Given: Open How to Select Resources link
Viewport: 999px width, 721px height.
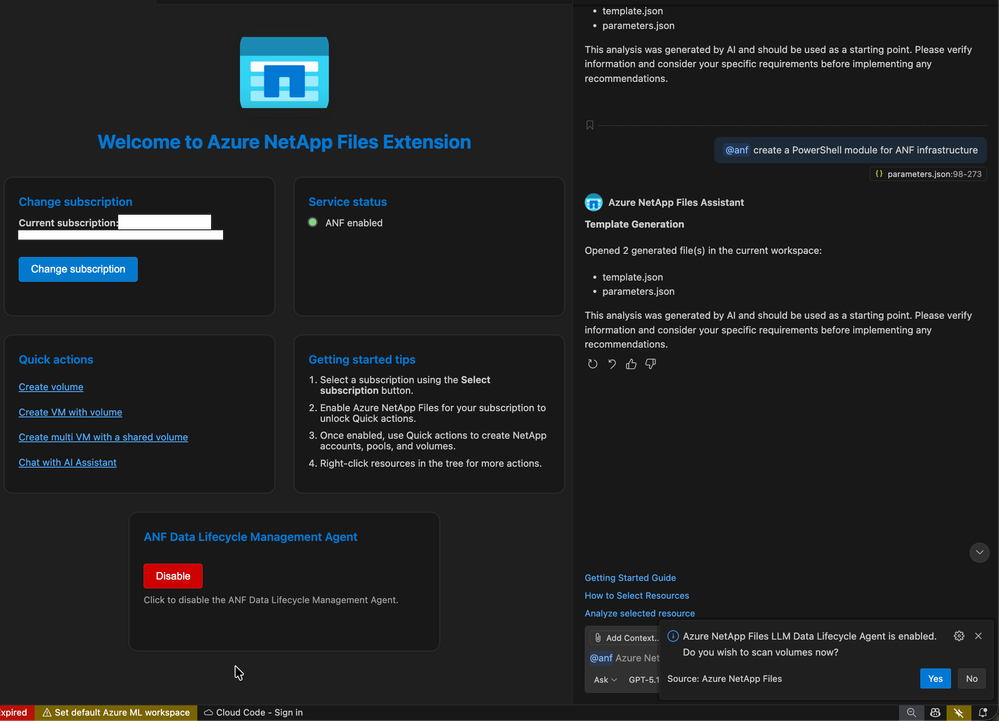Looking at the screenshot, I should [x=636, y=596].
